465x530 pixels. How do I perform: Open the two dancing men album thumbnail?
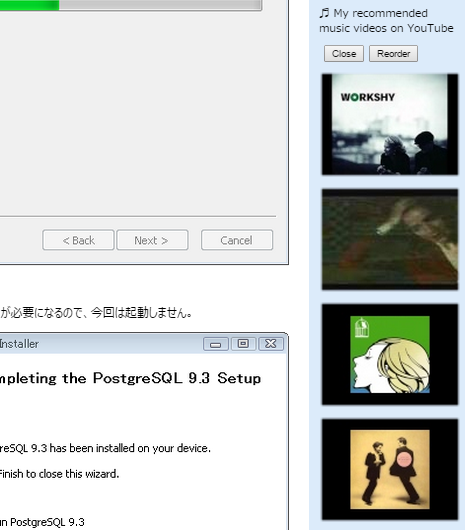click(x=390, y=469)
